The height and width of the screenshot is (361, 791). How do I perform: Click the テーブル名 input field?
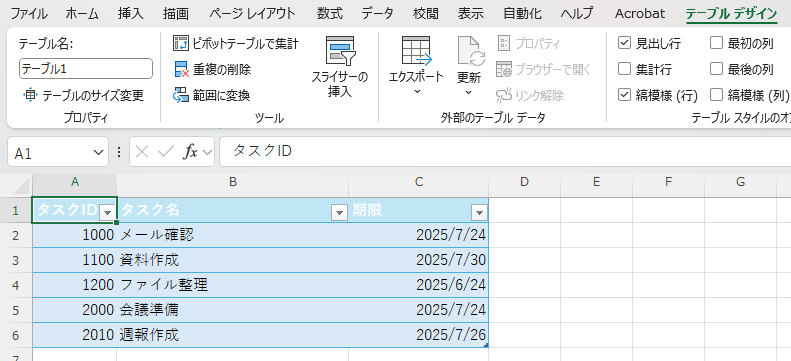pos(86,69)
